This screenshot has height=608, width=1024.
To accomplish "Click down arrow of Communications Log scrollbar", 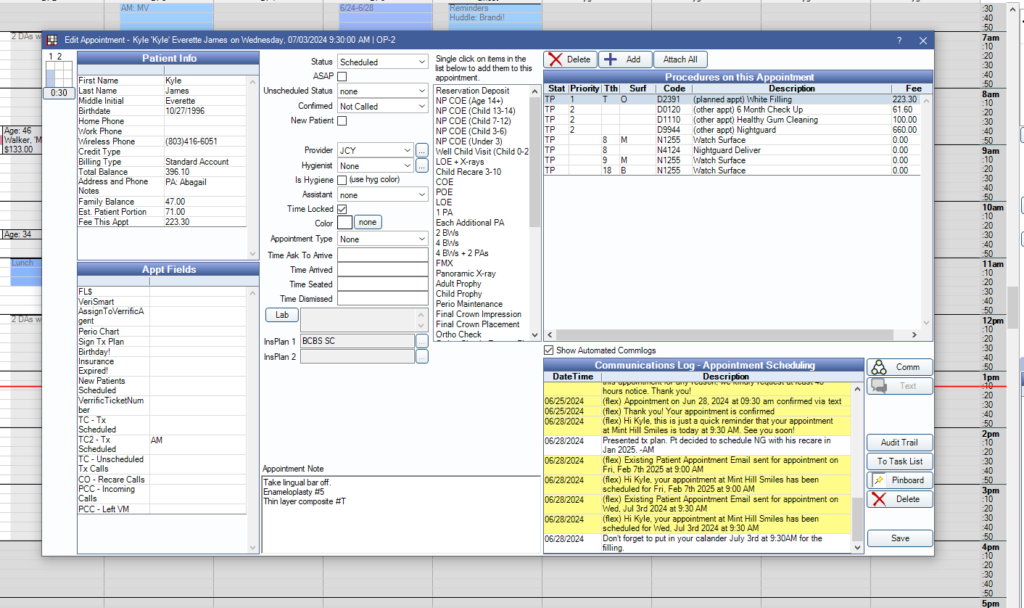I will [857, 548].
